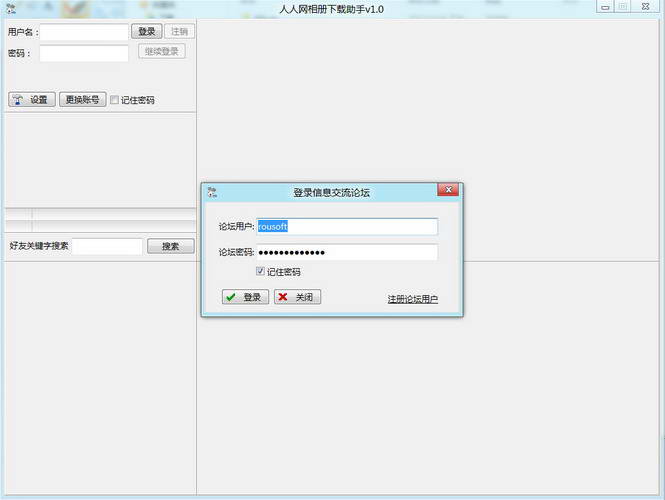Click the 搜索 button
This screenshot has height=500, width=665.
click(x=170, y=246)
